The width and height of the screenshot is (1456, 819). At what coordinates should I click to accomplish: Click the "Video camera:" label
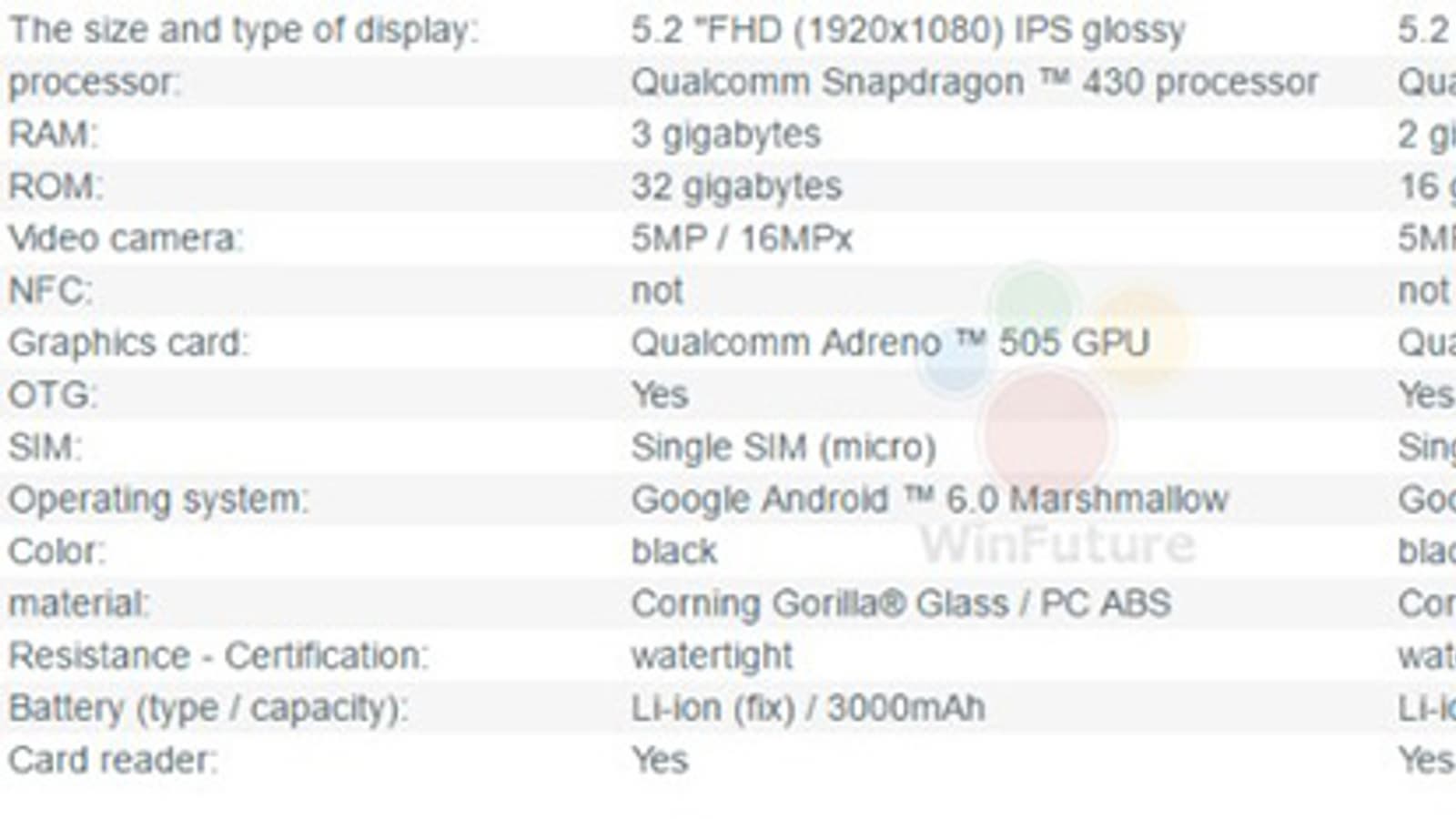point(126,239)
